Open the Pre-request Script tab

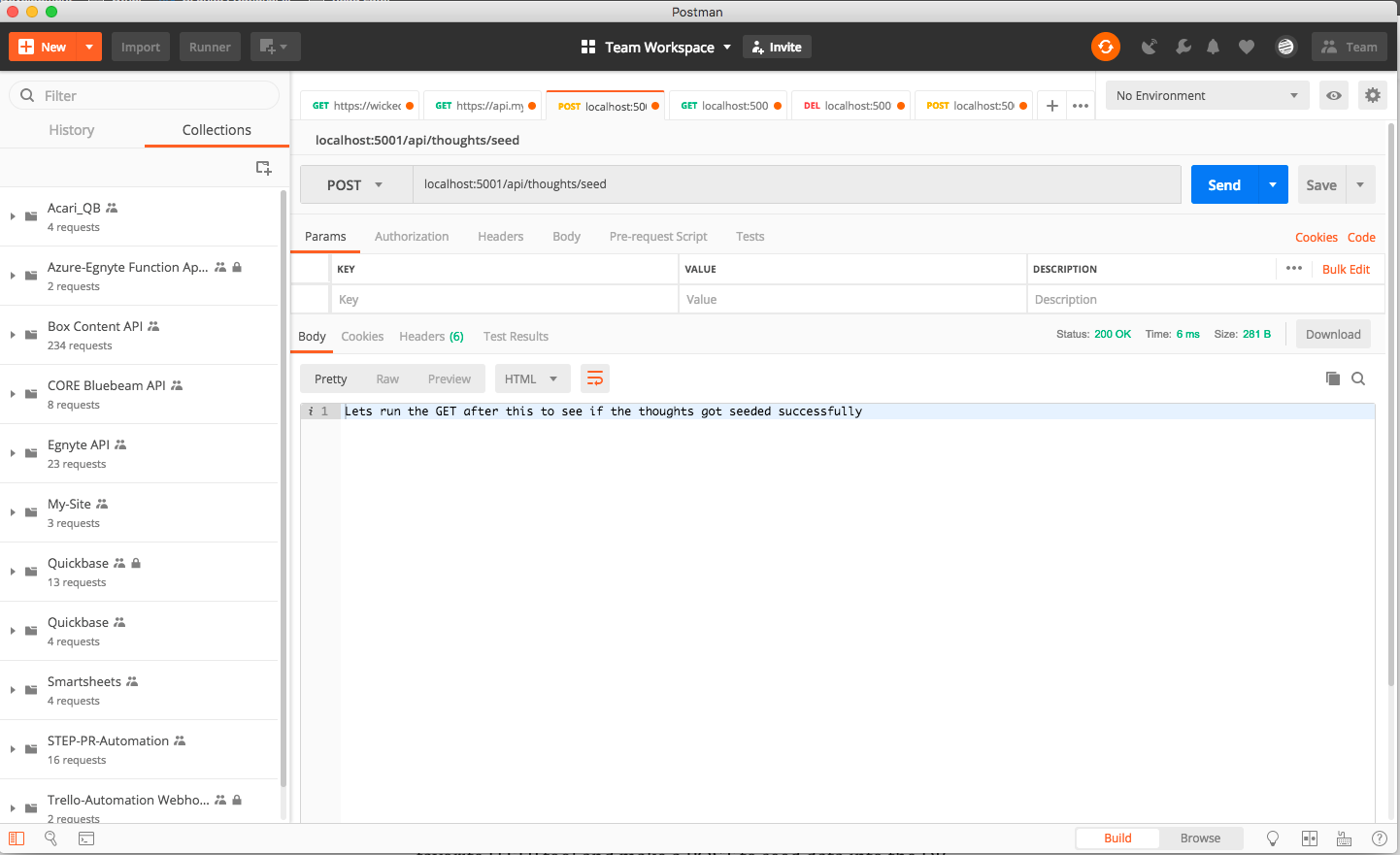pos(658,236)
